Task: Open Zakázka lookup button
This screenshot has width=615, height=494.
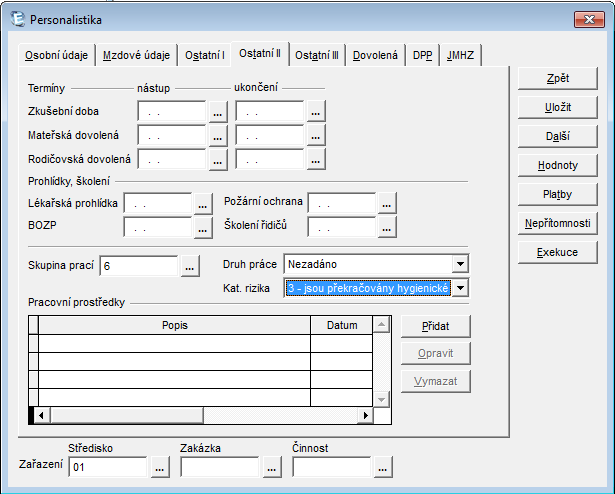Action: coord(272,466)
